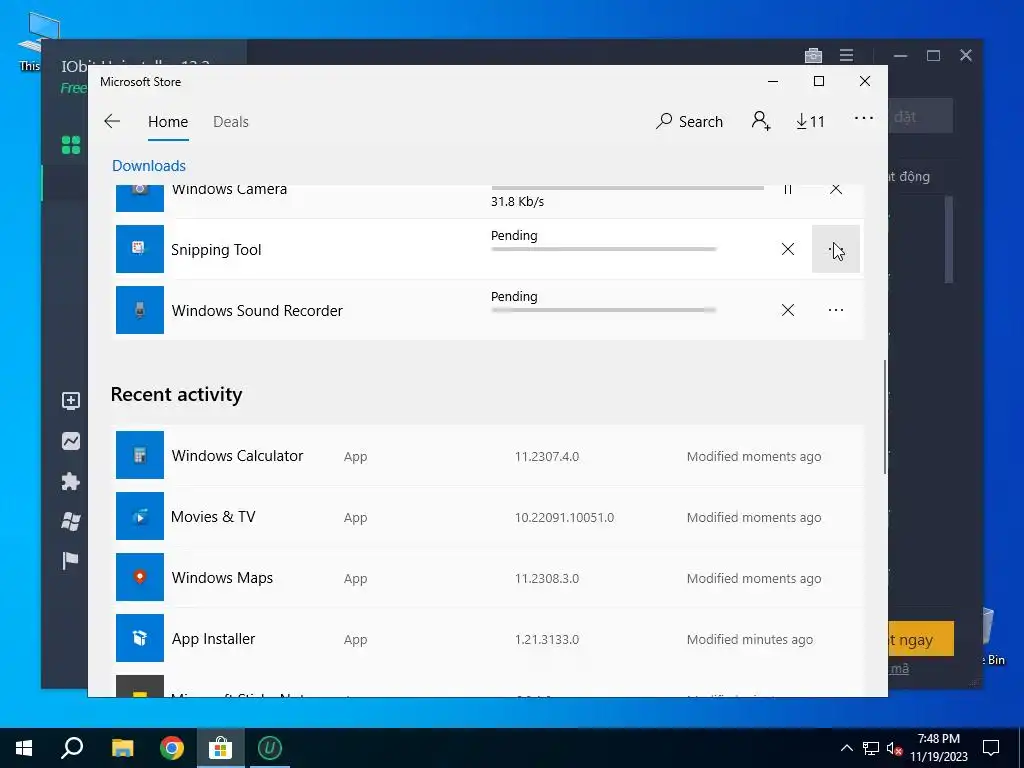Screen dimensions: 1024x768
Task: Click the Snipping Tool progress bar
Action: 603,249
